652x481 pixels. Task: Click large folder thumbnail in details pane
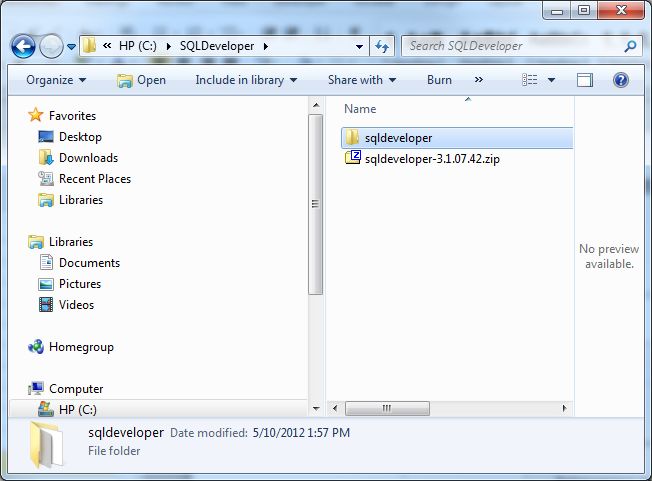click(x=47, y=444)
